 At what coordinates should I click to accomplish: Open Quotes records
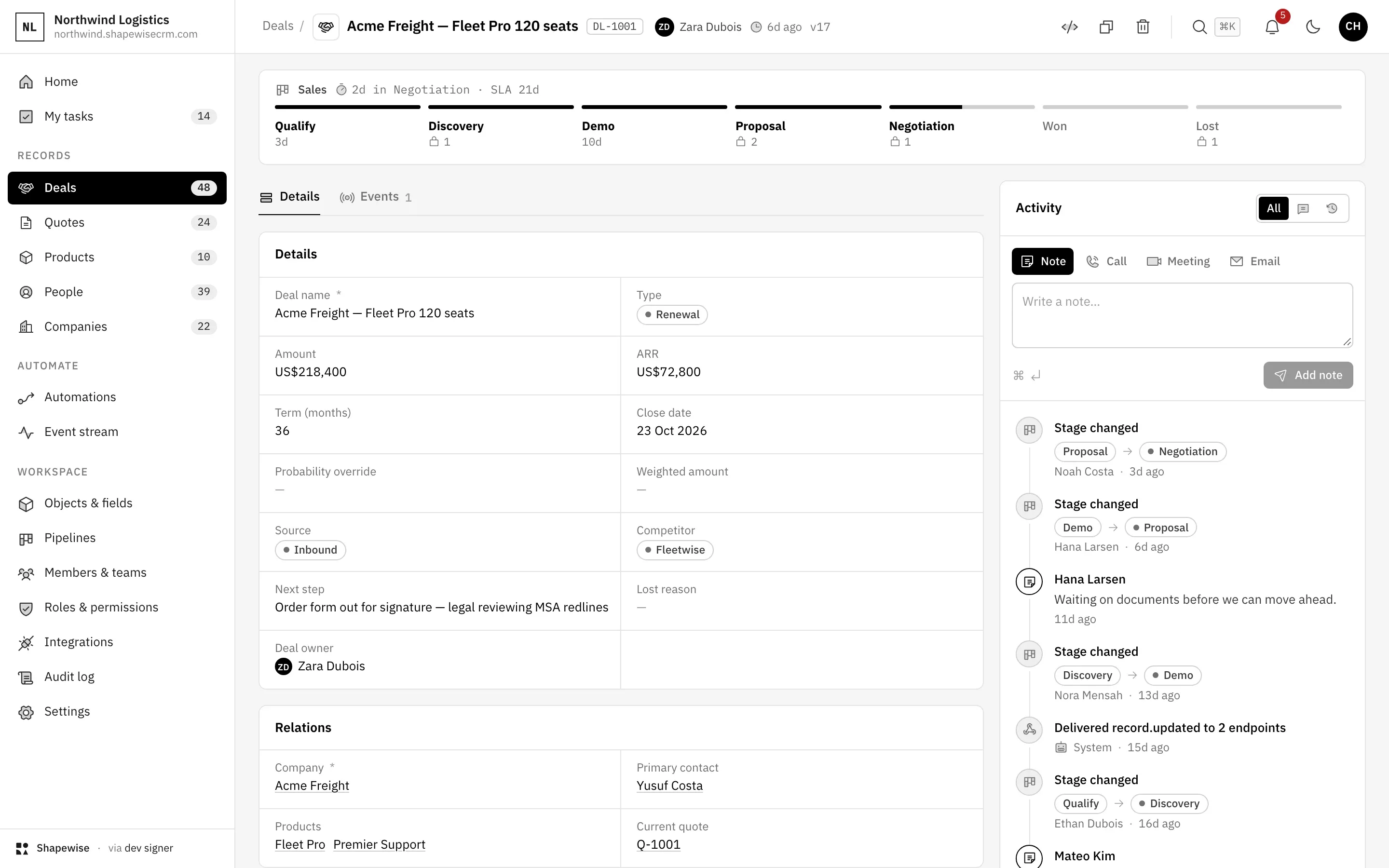click(x=117, y=223)
